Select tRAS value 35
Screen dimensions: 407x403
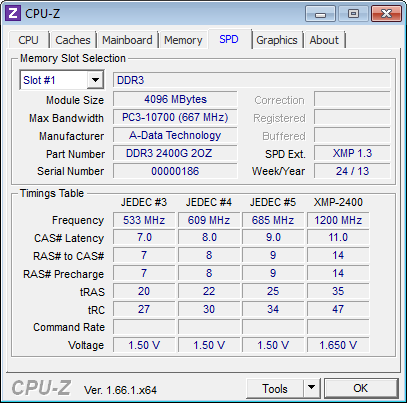coord(338,291)
